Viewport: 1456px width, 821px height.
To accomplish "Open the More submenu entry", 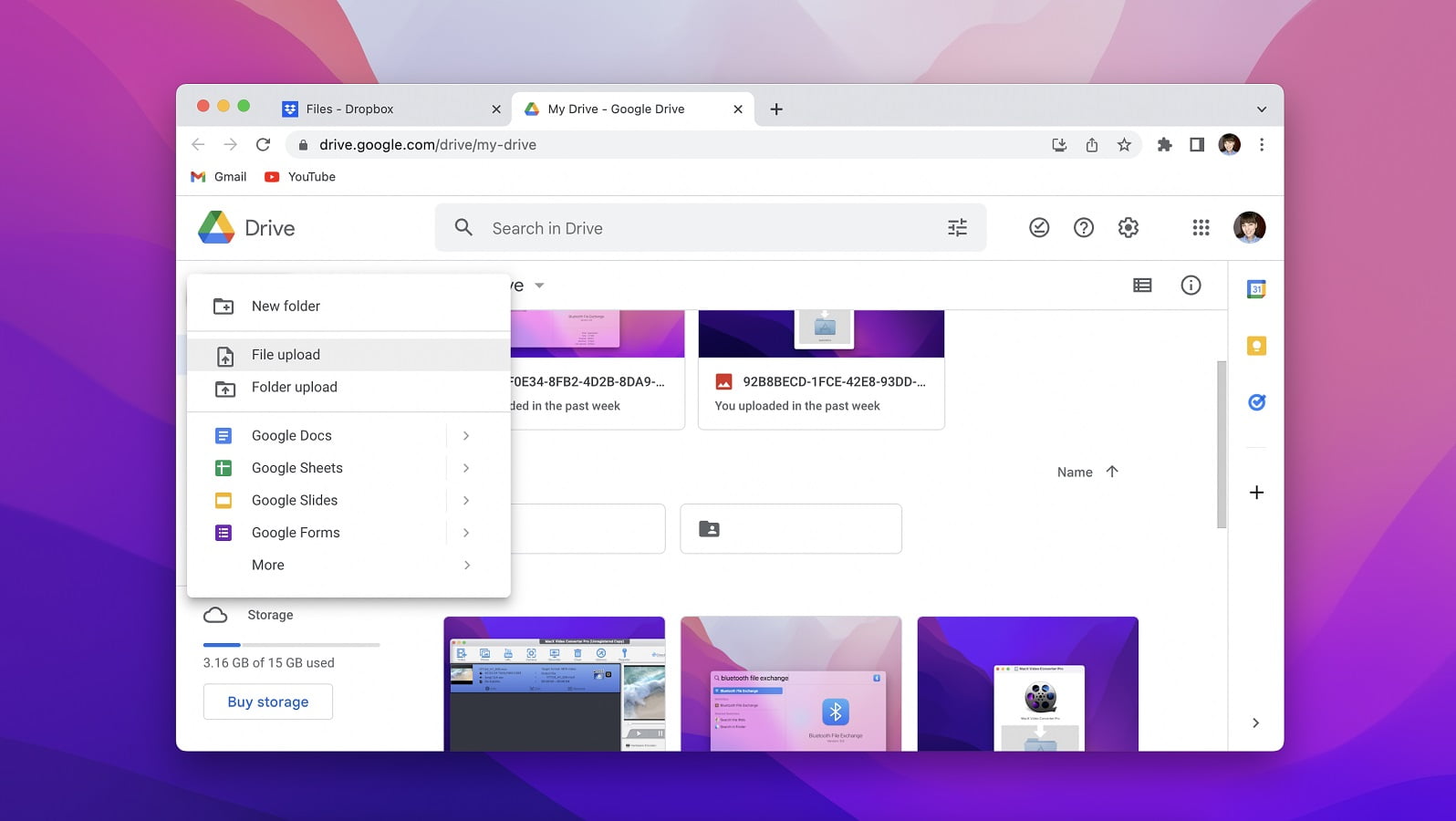I will click(348, 565).
